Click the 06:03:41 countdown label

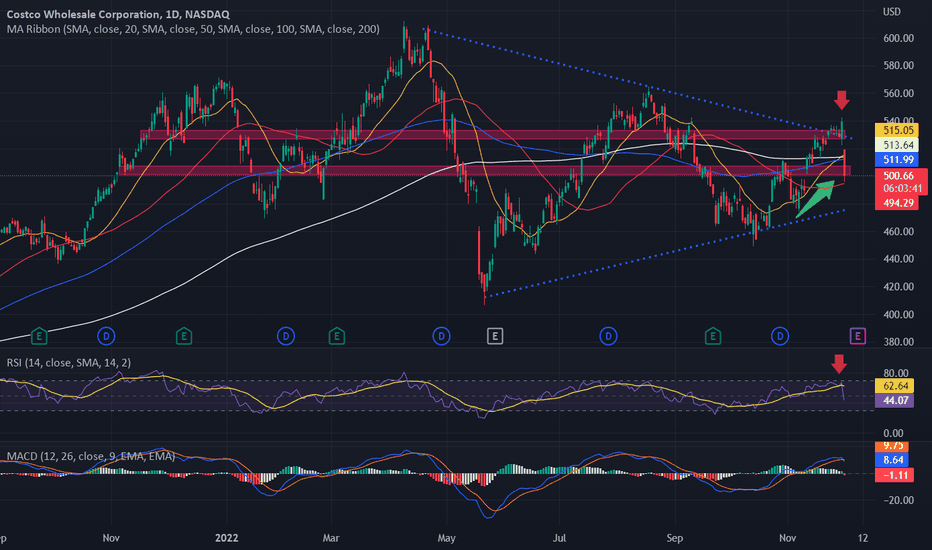(x=900, y=189)
